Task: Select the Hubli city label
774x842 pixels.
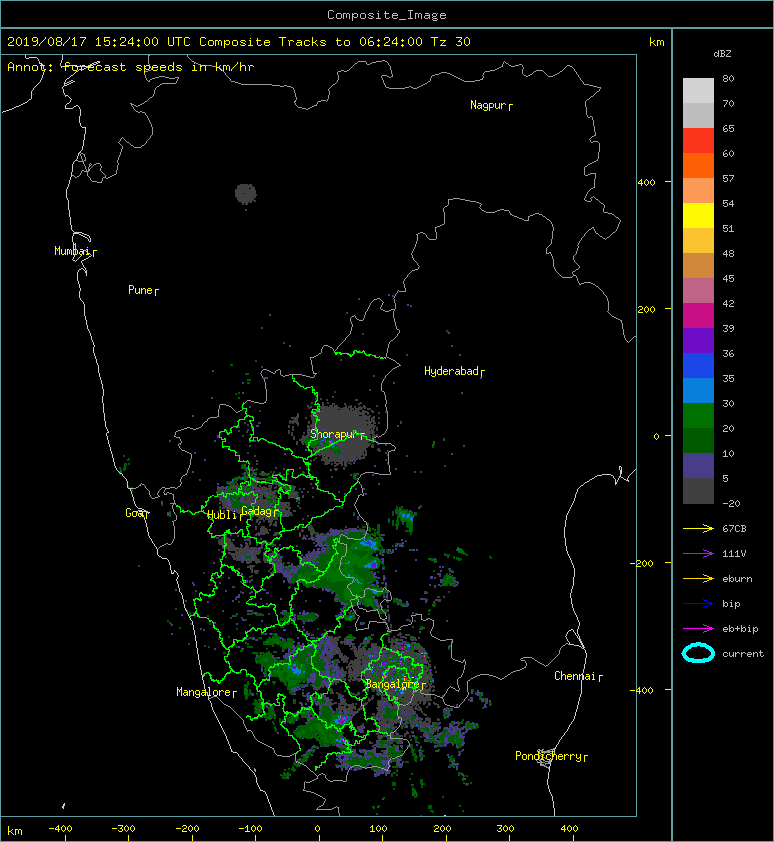Action: point(222,515)
